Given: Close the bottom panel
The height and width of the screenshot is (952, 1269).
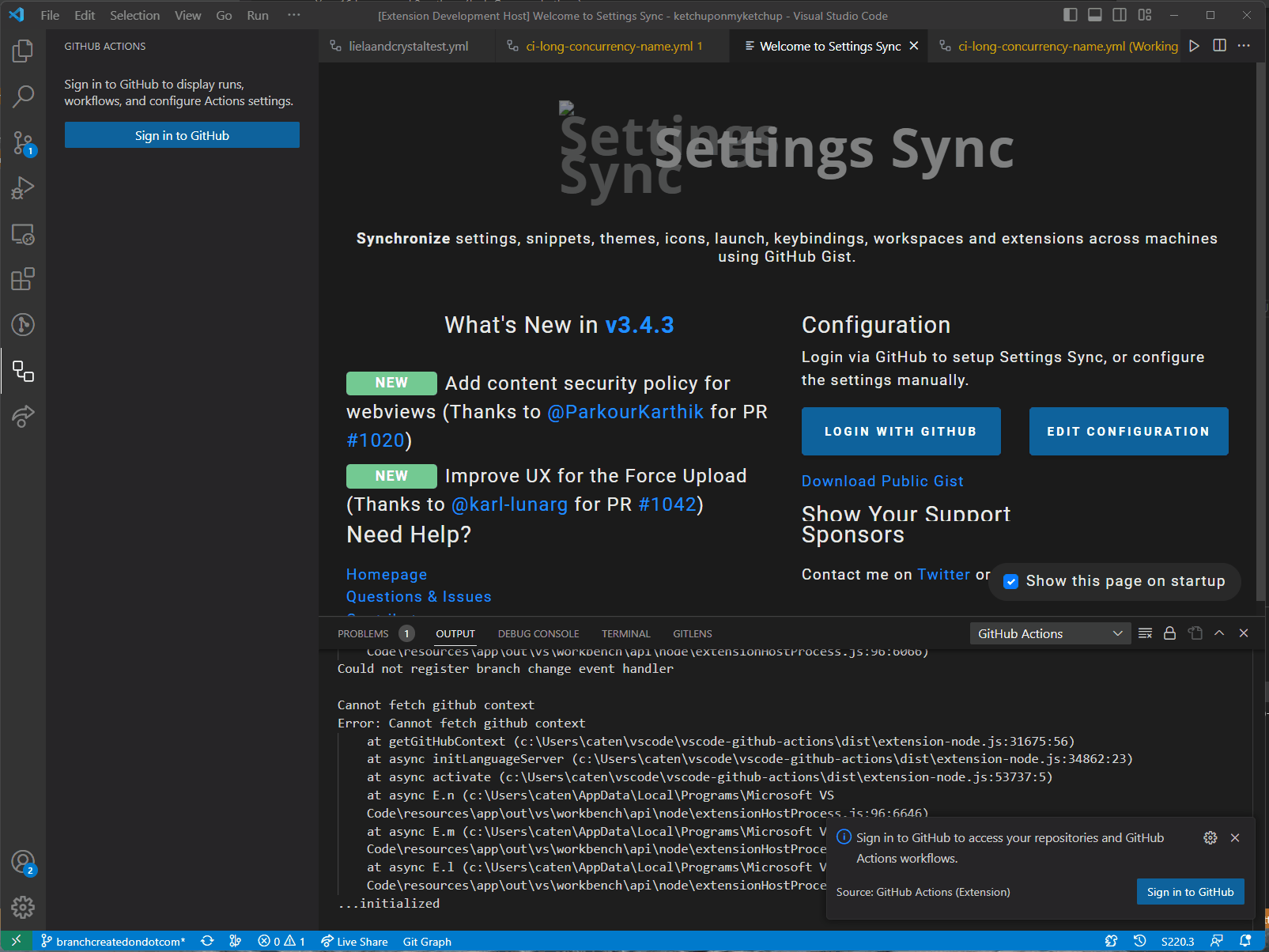Looking at the screenshot, I should [x=1244, y=633].
